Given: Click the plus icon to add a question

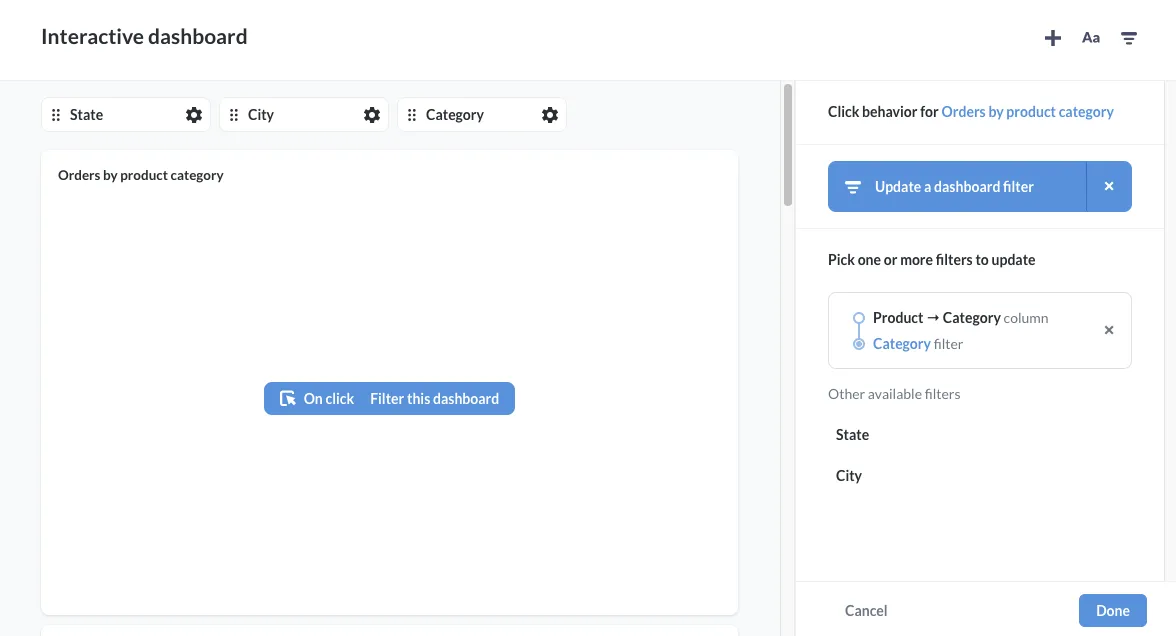Looking at the screenshot, I should 1052,38.
